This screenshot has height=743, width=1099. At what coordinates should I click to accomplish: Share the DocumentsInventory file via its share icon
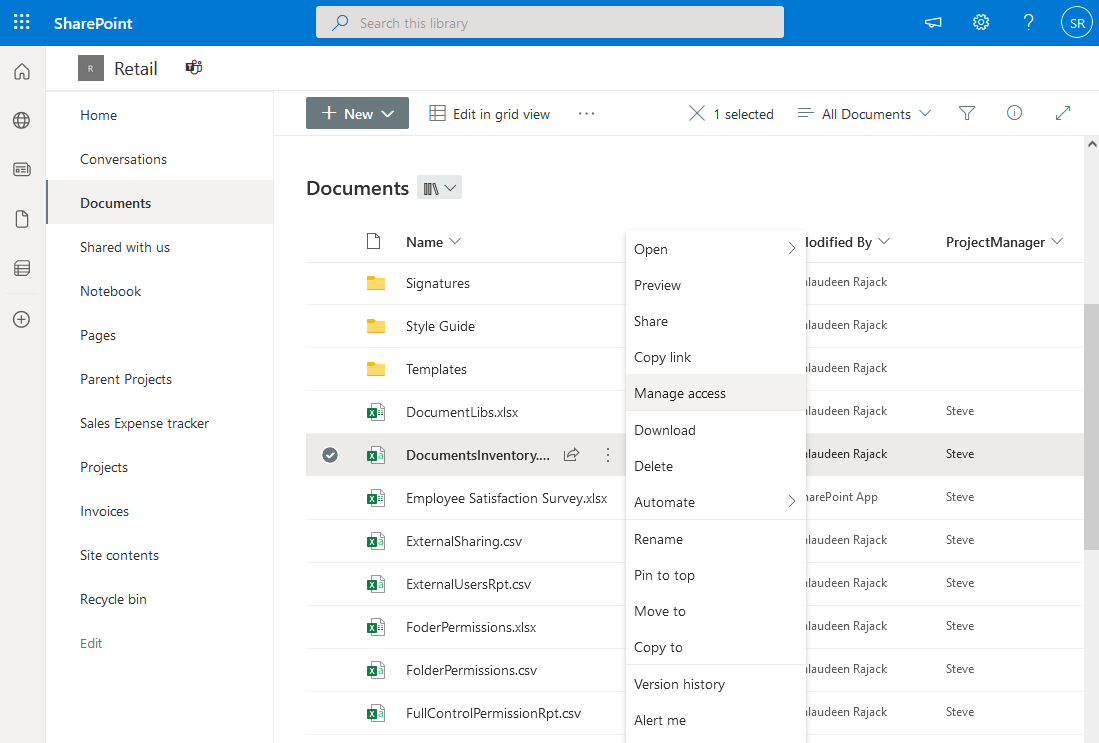571,454
